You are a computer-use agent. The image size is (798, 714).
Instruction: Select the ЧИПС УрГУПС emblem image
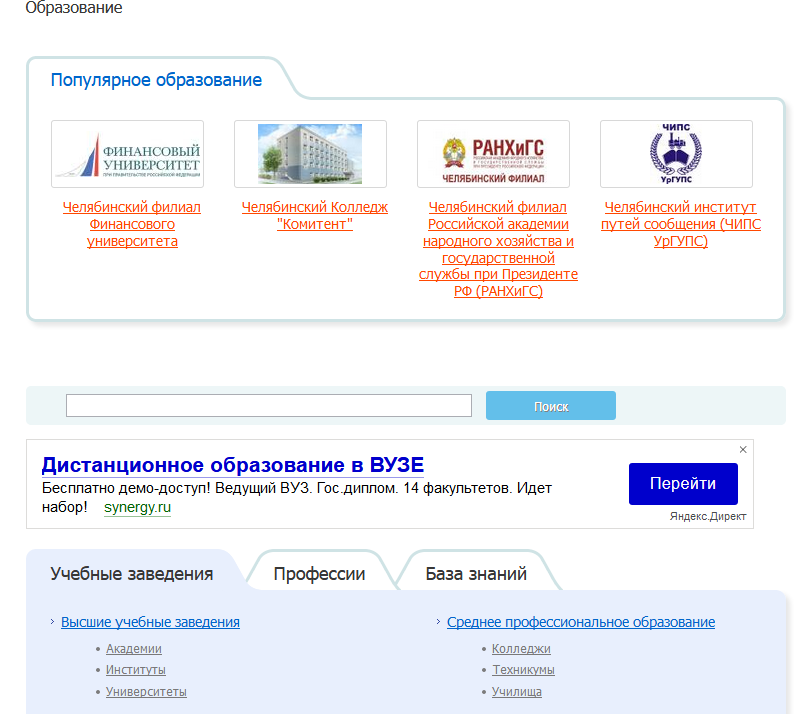click(676, 154)
